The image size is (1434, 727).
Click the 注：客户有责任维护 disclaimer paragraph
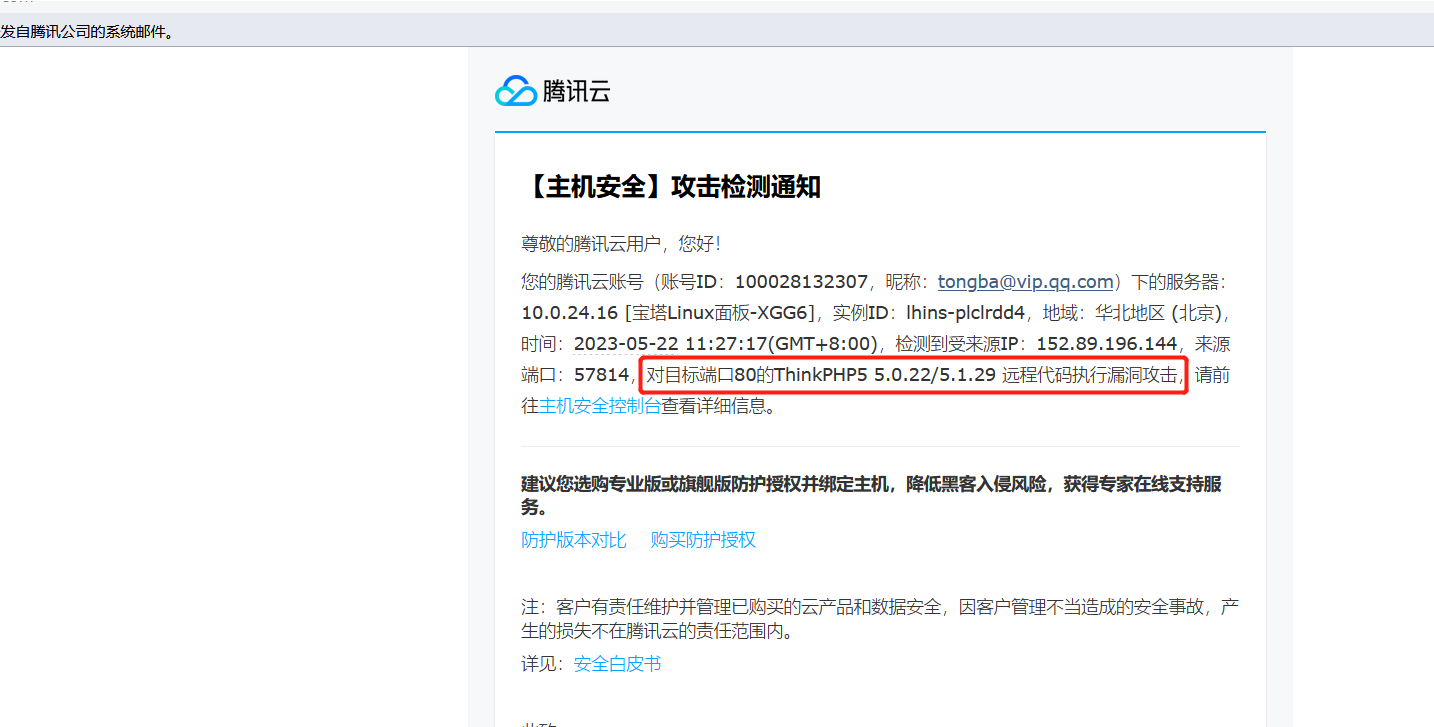[880, 619]
